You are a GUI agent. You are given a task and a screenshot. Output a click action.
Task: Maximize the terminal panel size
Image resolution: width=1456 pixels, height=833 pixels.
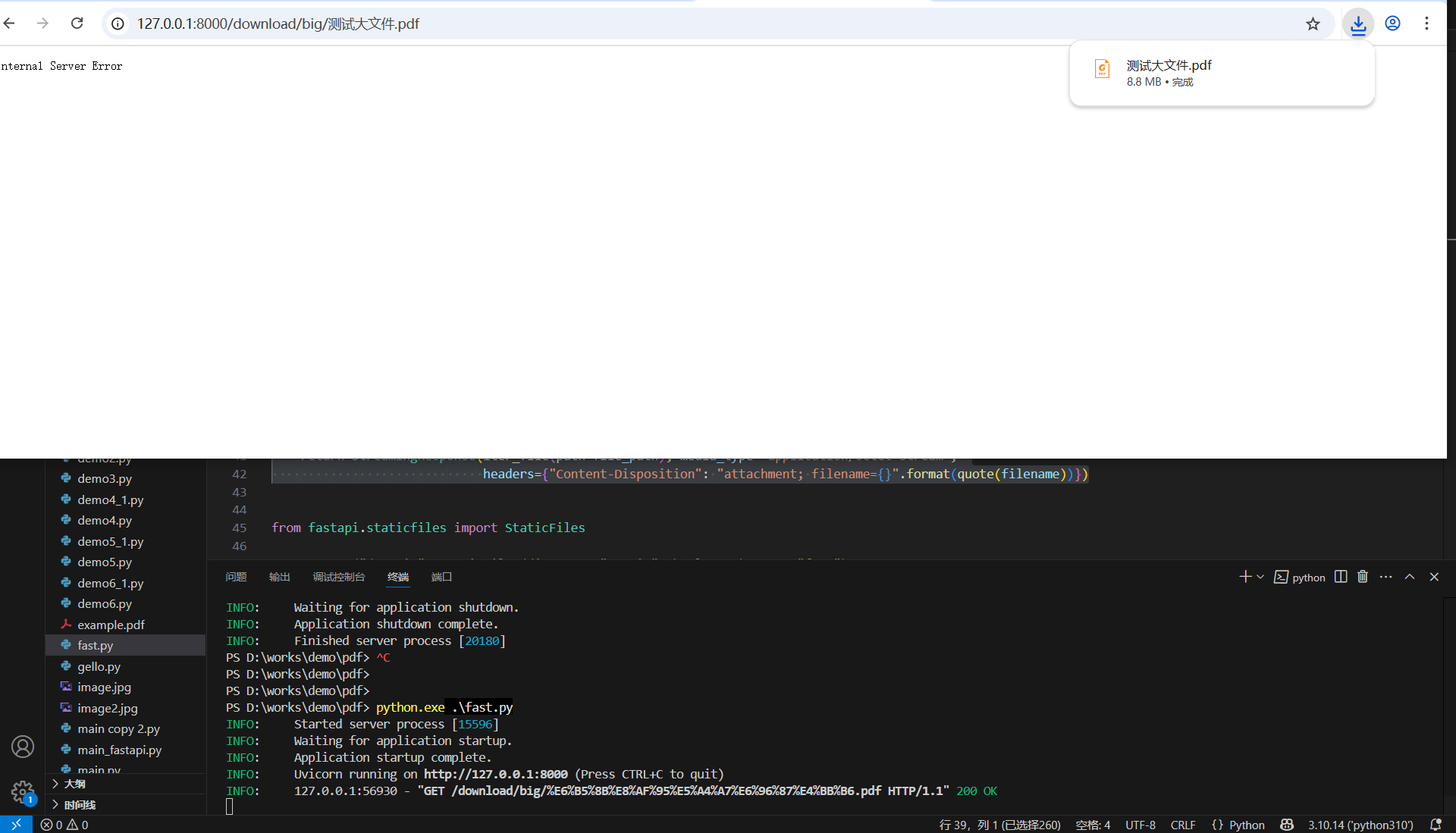[1410, 577]
